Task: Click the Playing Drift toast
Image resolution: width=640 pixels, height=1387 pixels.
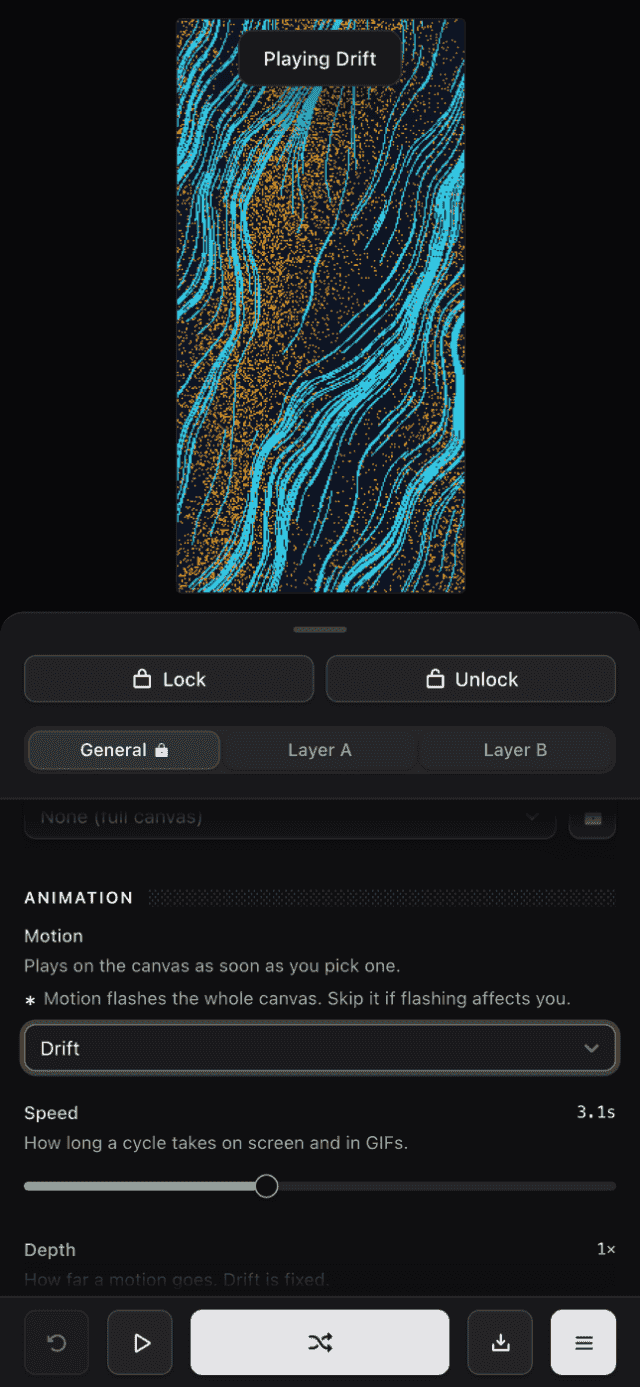Action: pyautogui.click(x=320, y=59)
